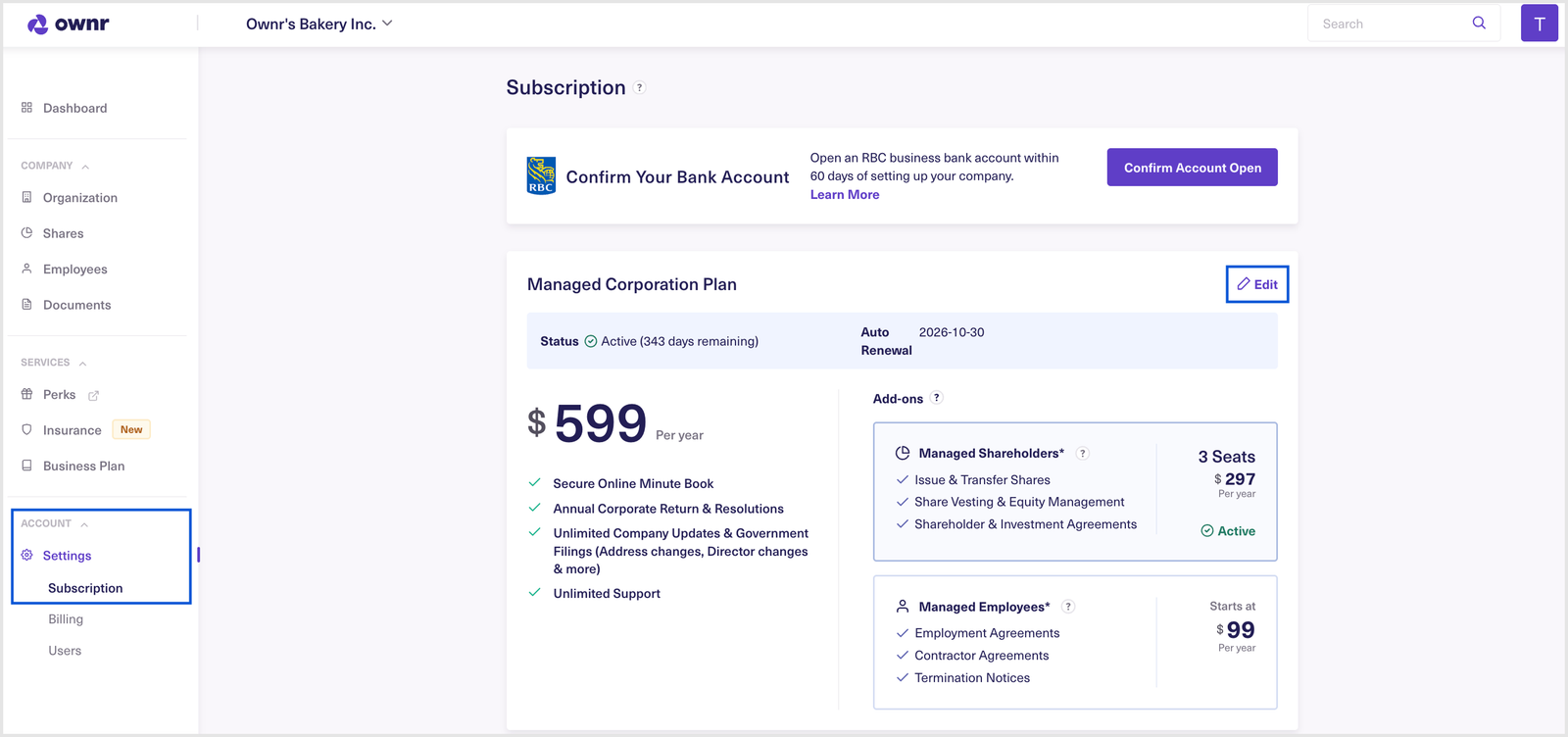
Task: Collapse the COMPANY section
Action: coord(85,167)
